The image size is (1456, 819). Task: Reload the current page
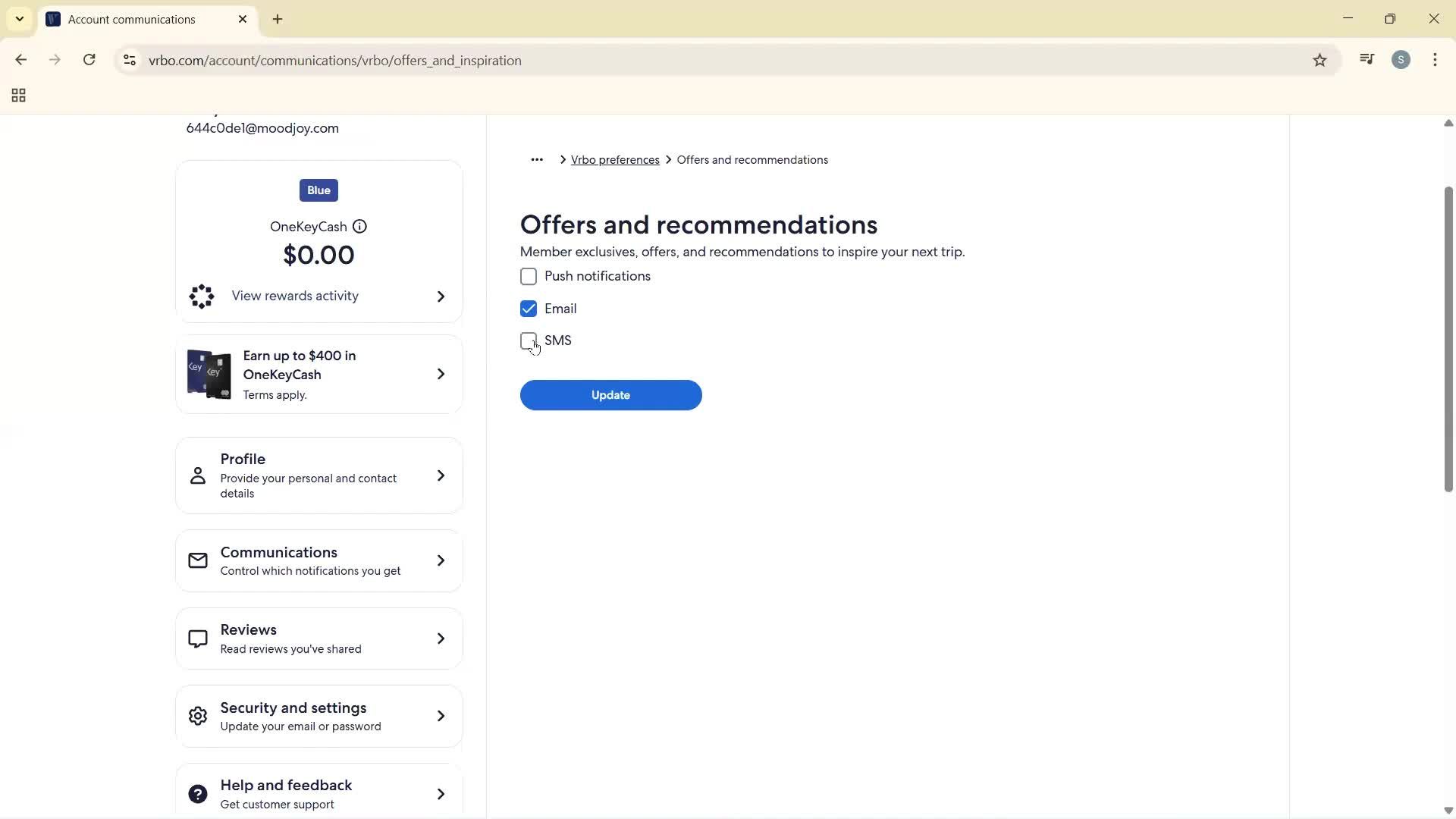[89, 60]
